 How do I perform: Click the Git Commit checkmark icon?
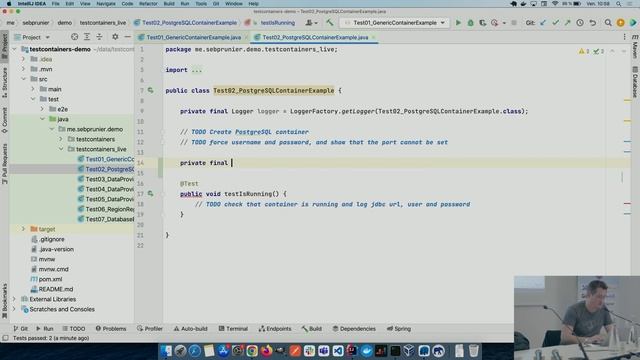click(x=555, y=23)
